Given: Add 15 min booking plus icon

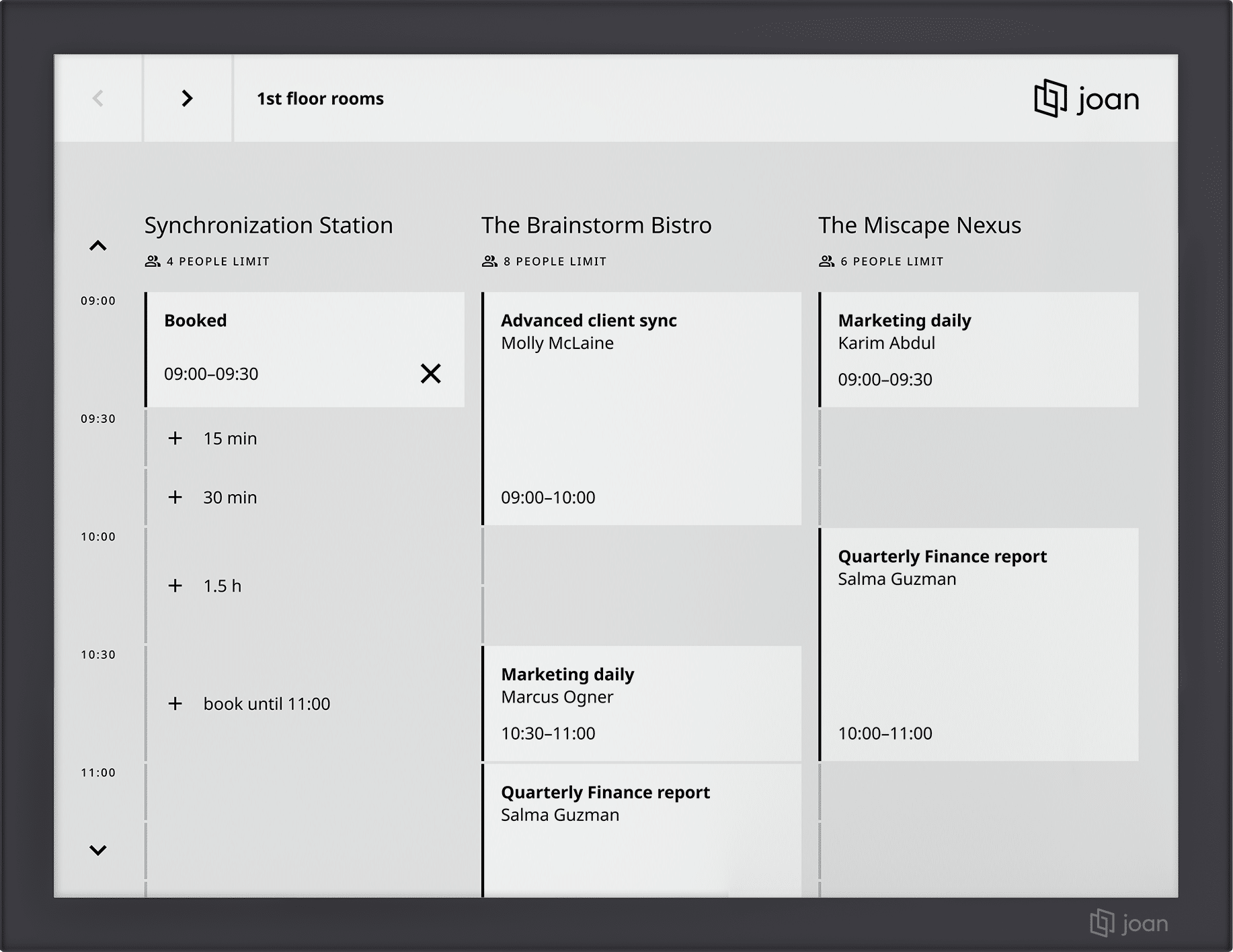Looking at the screenshot, I should 175,438.
